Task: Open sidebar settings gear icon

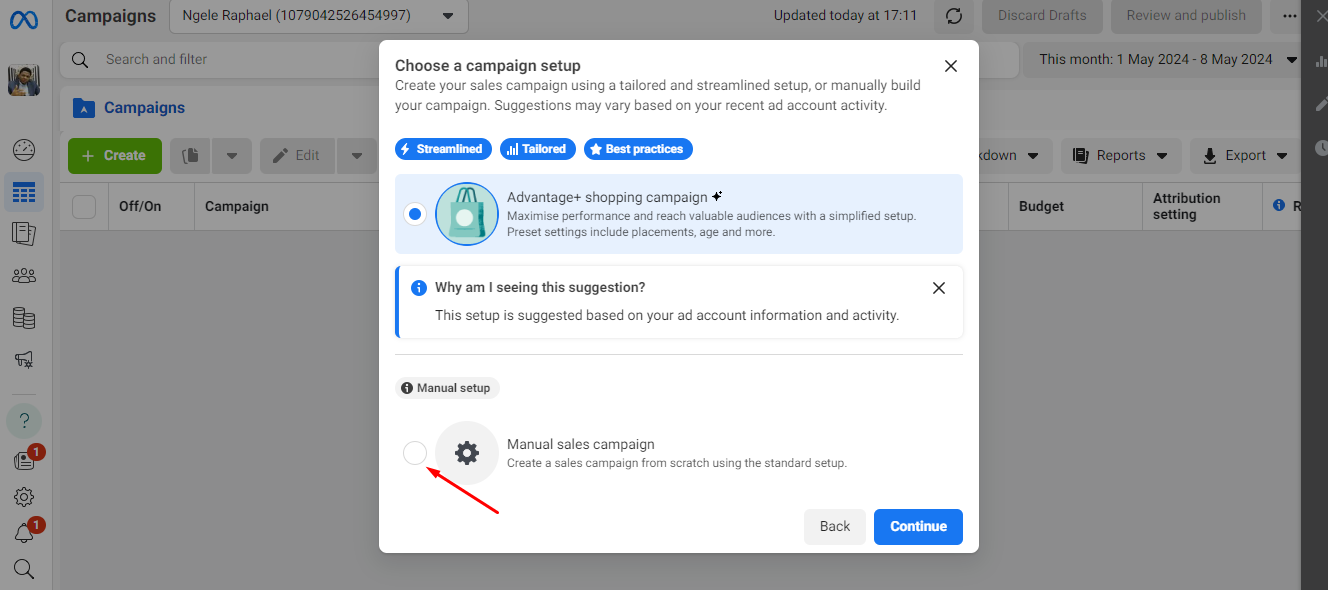Action: [24, 497]
